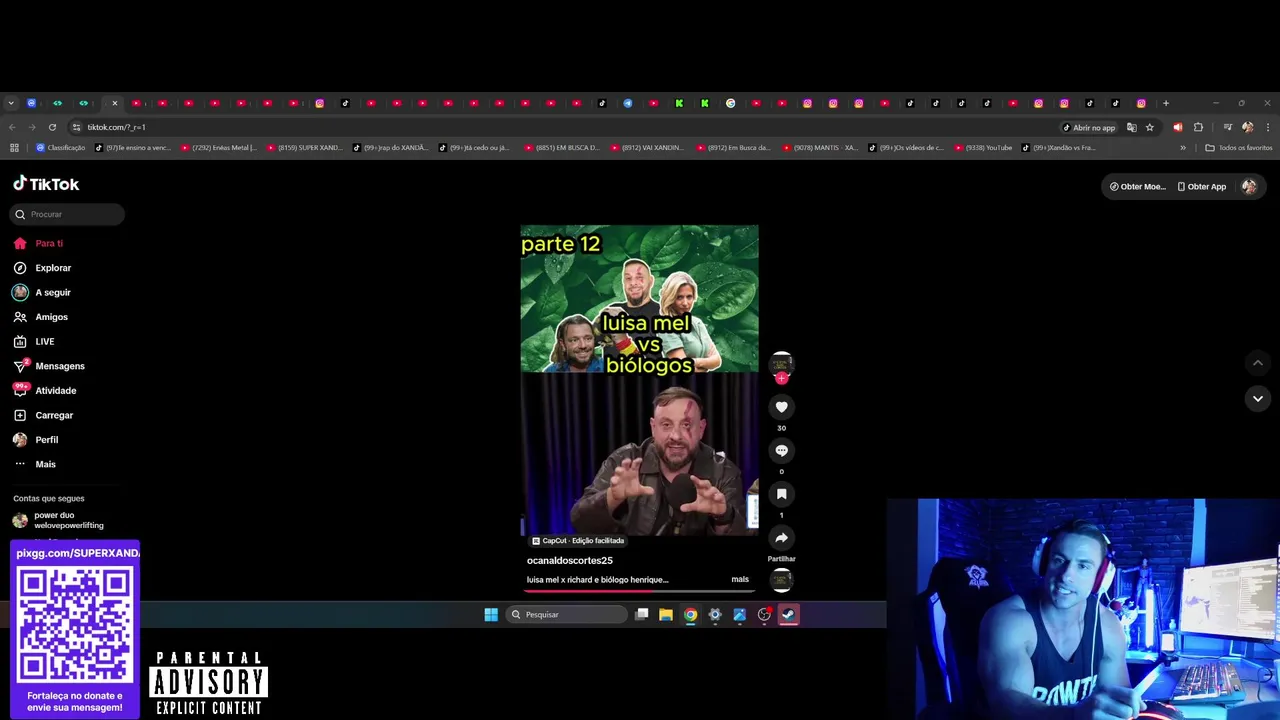The height and width of the screenshot is (720, 1280).
Task: Open the ocanaldoscortes25 username link
Action: [569, 561]
